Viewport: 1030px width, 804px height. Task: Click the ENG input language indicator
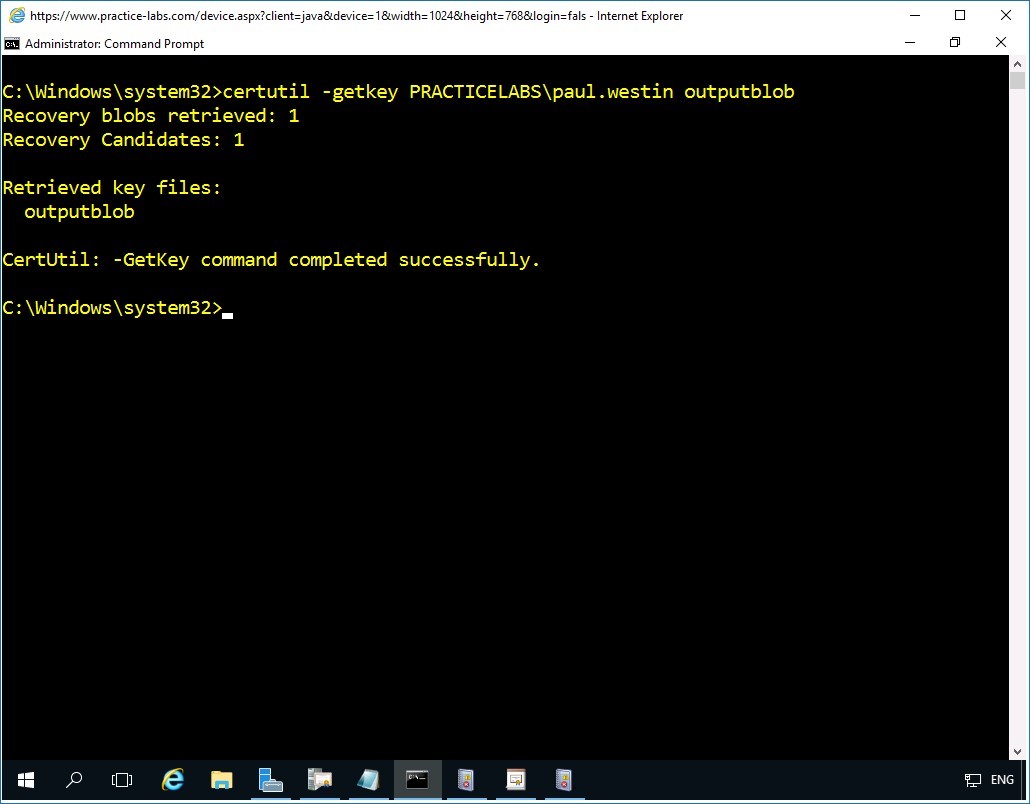(1002, 780)
